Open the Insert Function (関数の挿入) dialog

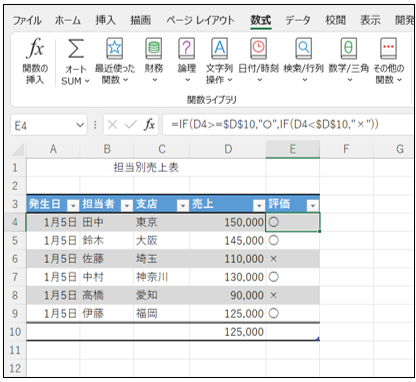click(35, 61)
